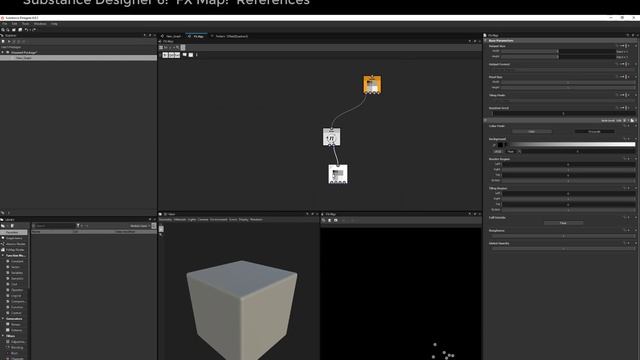Select Blending under Filters
640x360 pixels.
click(17, 347)
